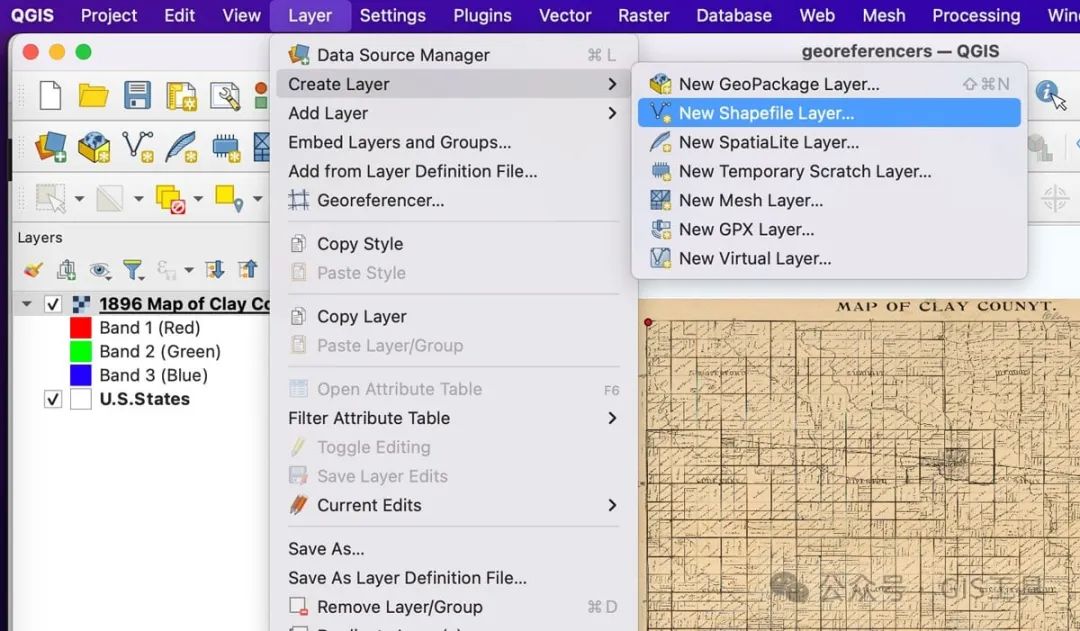Click the Expand All layers icon

(215, 269)
